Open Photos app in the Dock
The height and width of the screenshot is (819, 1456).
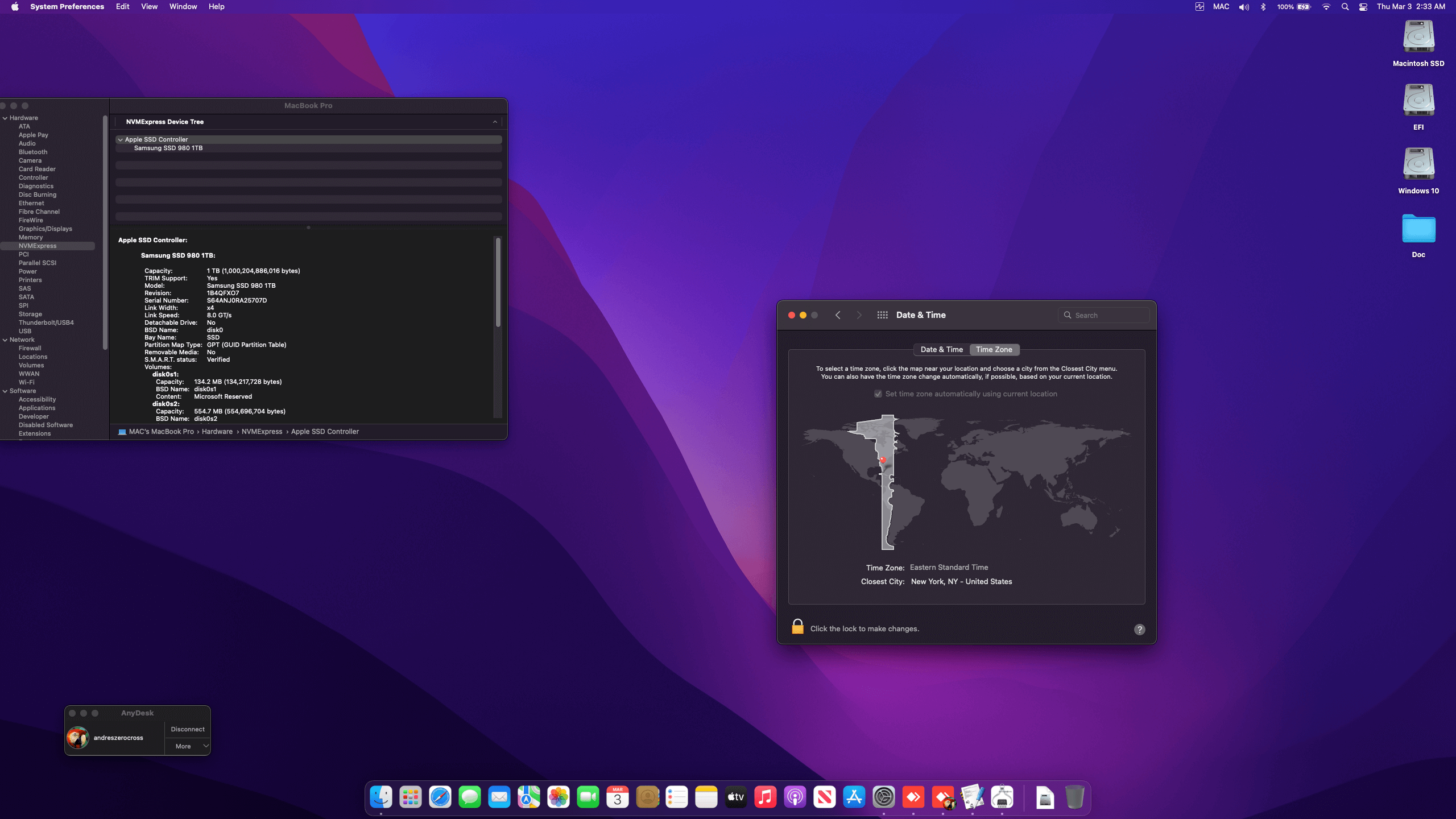click(558, 797)
